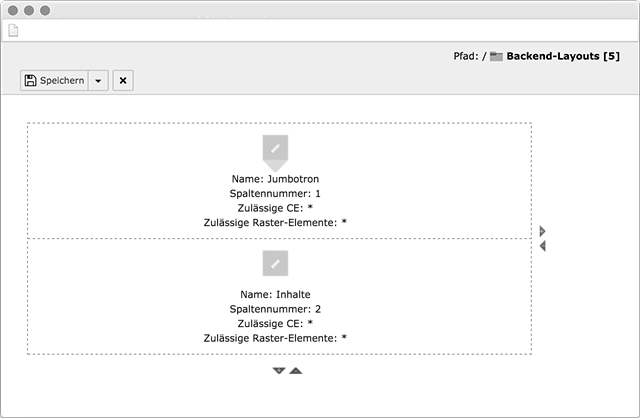Select the Name: Inhalte text
The width and height of the screenshot is (640, 418).
[x=275, y=294]
